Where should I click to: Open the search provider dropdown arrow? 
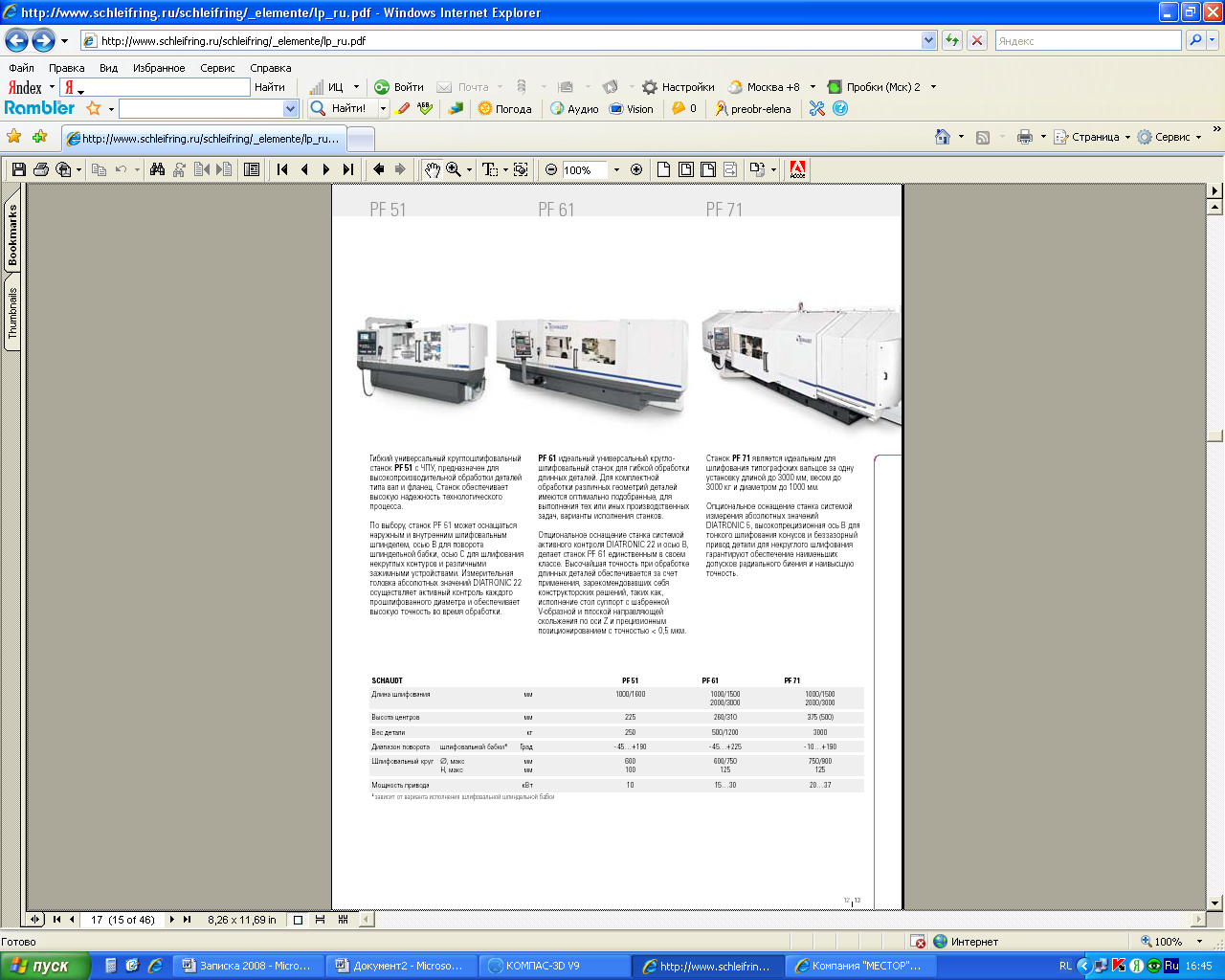click(x=1214, y=40)
